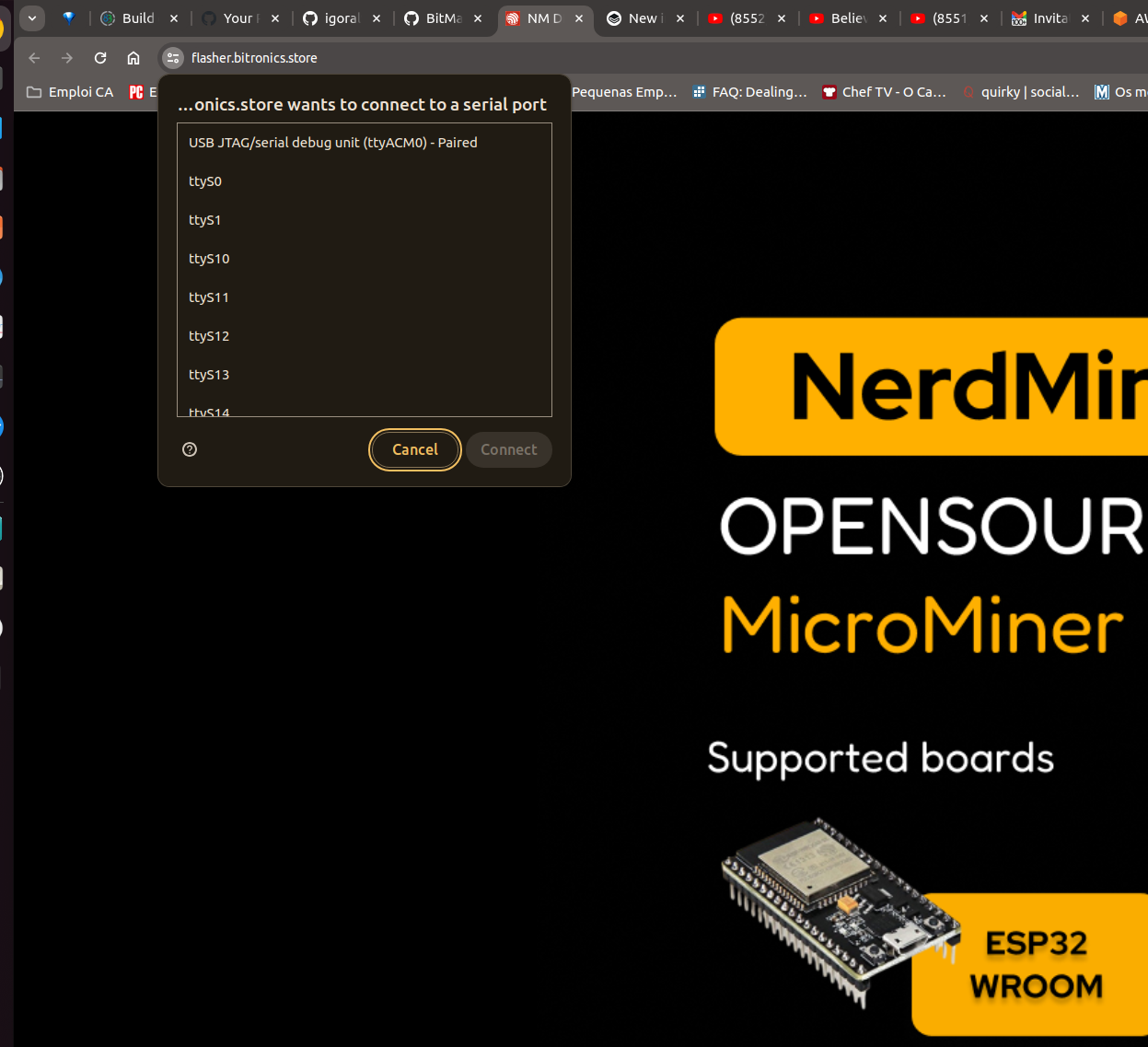1148x1047 pixels.
Task: Open the tab search dropdown arrow
Action: pyautogui.click(x=32, y=17)
